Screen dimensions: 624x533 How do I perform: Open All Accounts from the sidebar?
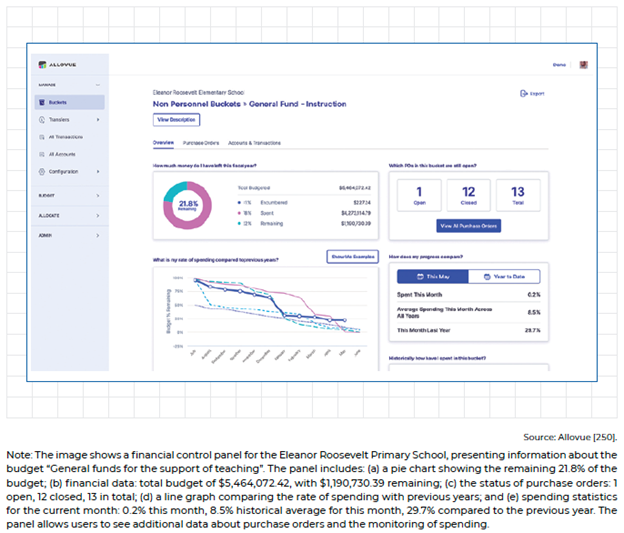[x=60, y=155]
